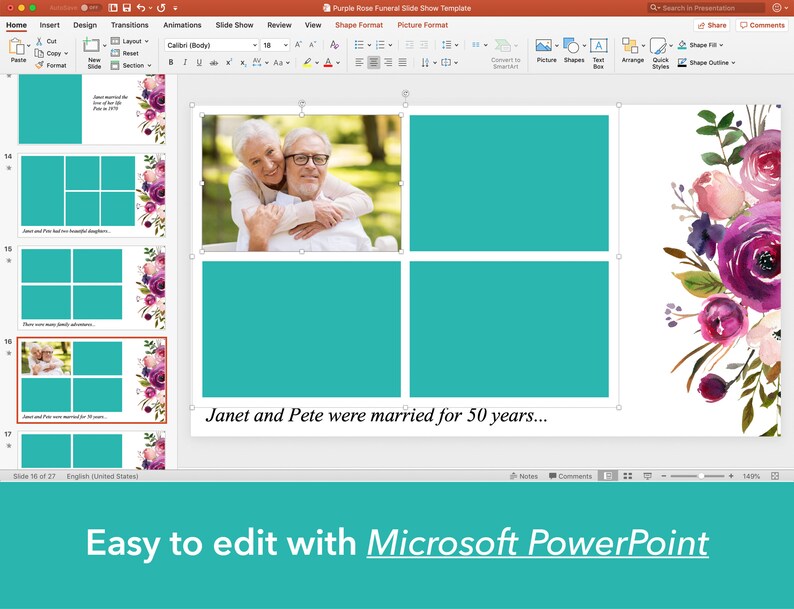Image resolution: width=794 pixels, height=609 pixels.
Task: Select slide 14 thumbnail
Action: coord(92,195)
